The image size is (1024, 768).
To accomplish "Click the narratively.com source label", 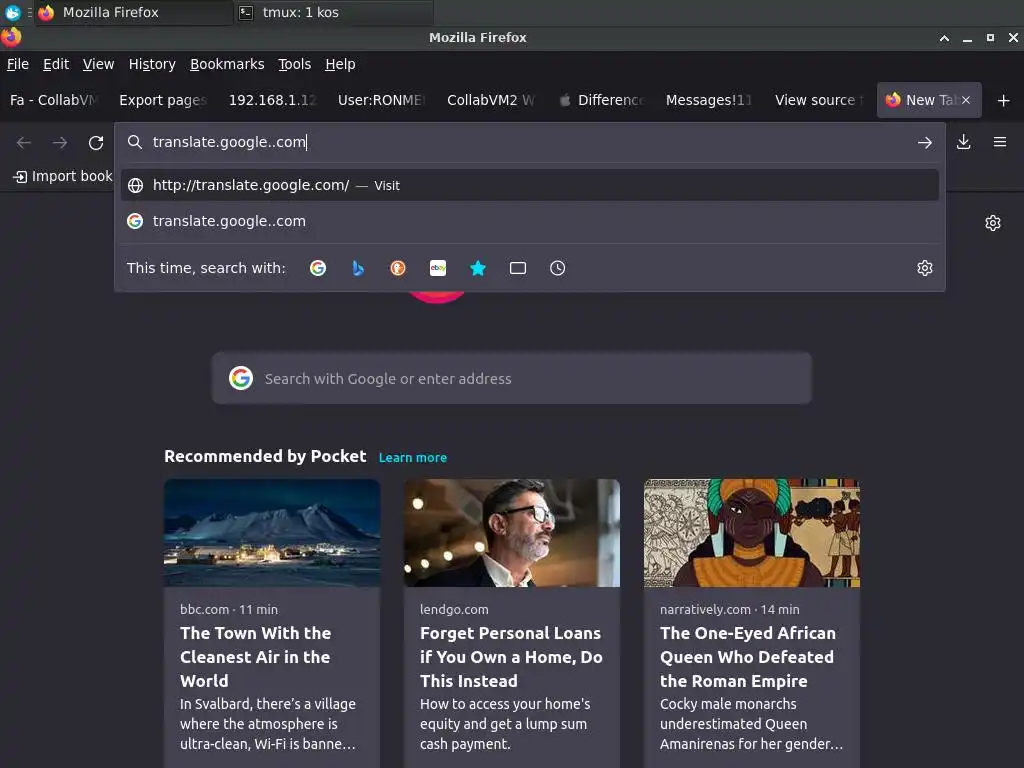I will [x=705, y=609].
